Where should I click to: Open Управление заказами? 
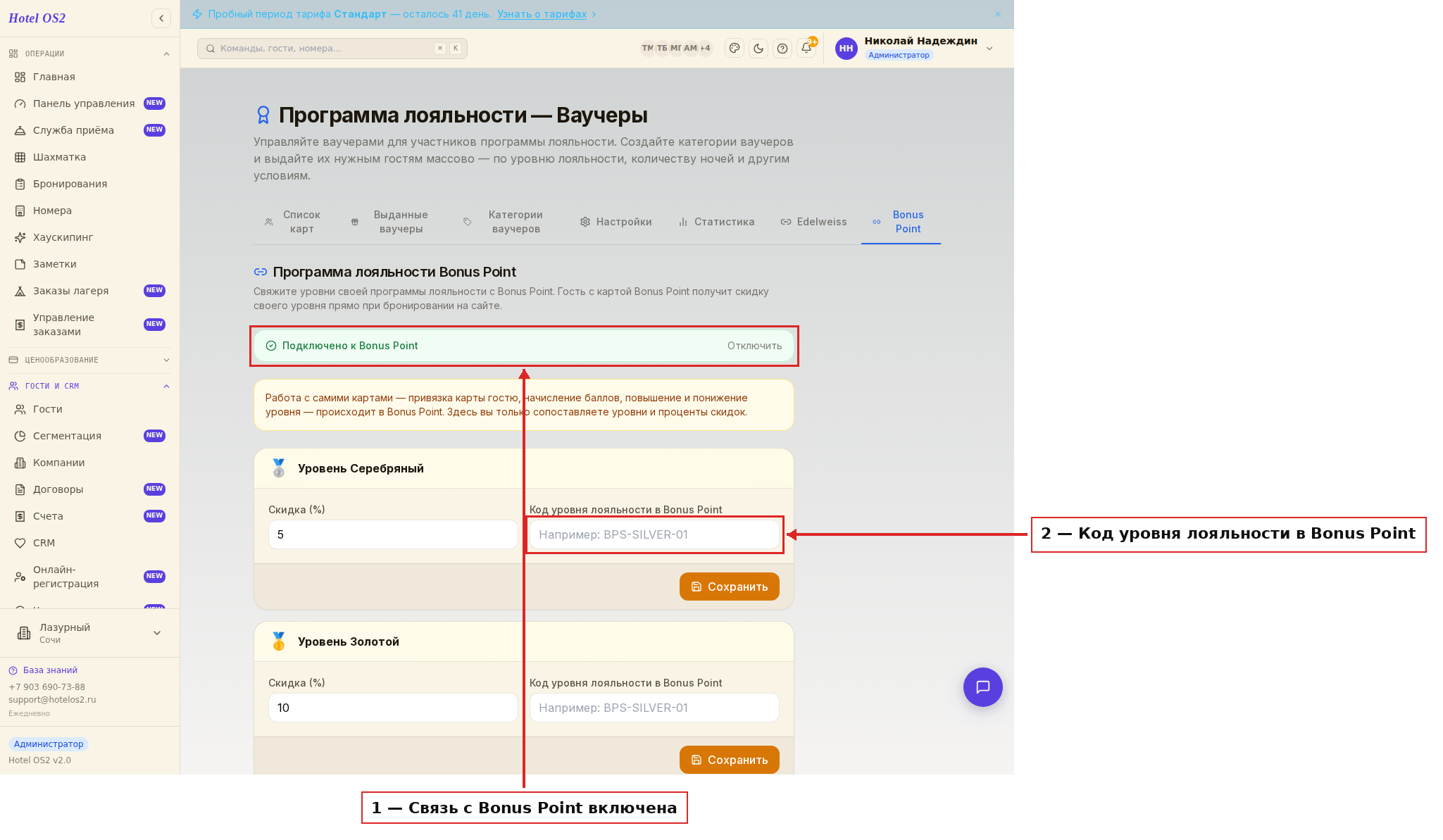coord(89,325)
